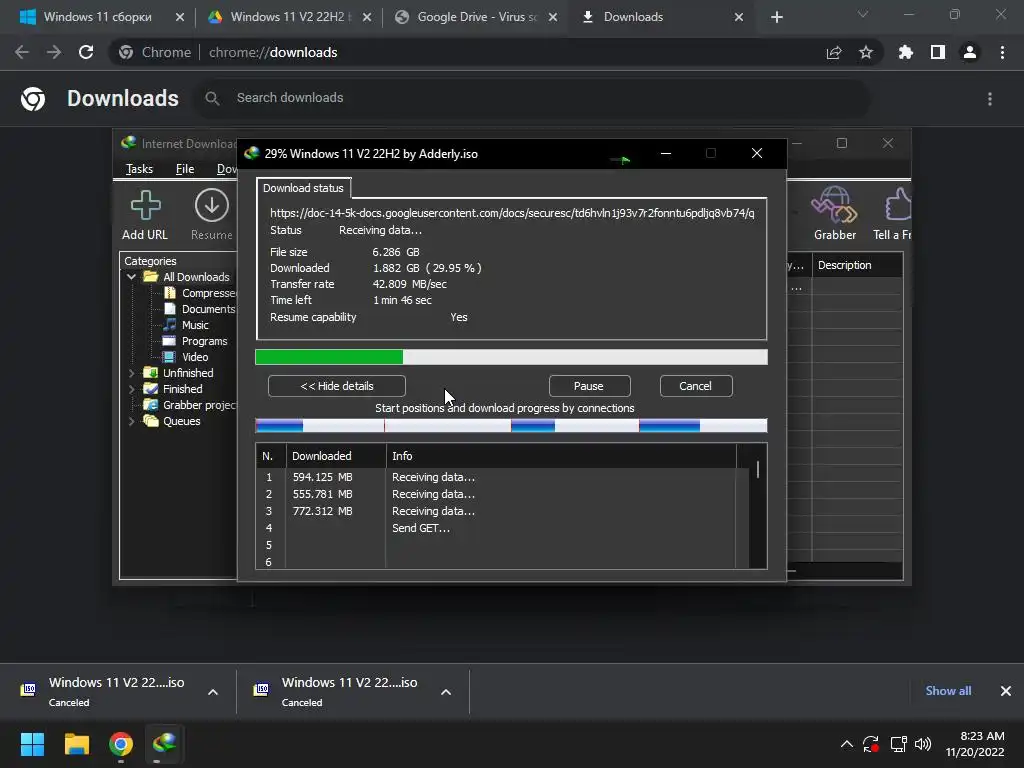
Task: Open the Chrome tab search dropdown
Action: pos(863,14)
